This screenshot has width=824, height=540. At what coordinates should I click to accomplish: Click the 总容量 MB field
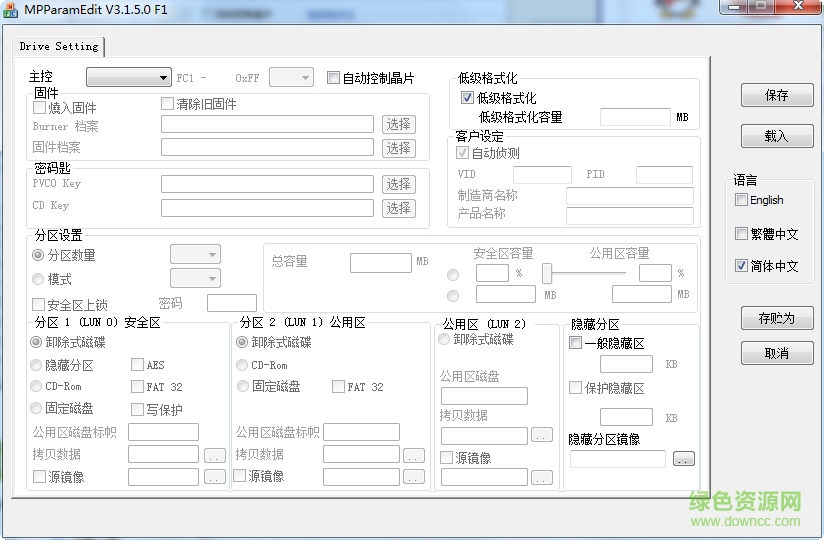(x=380, y=263)
